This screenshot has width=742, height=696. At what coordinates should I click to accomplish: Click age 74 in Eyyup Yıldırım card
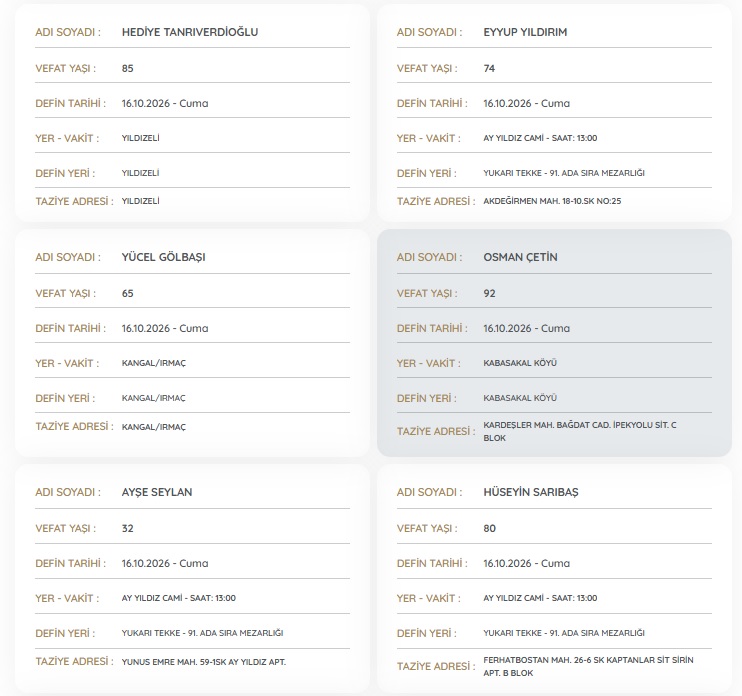tap(489, 69)
